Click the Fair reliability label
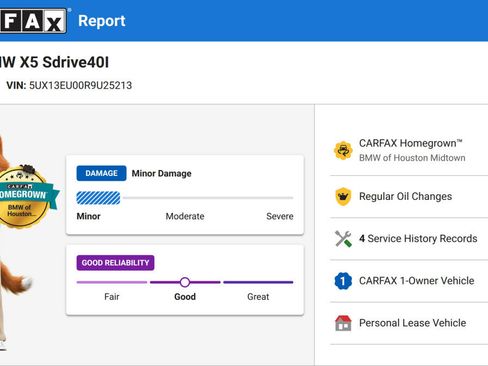Image resolution: width=488 pixels, height=366 pixels. [112, 297]
